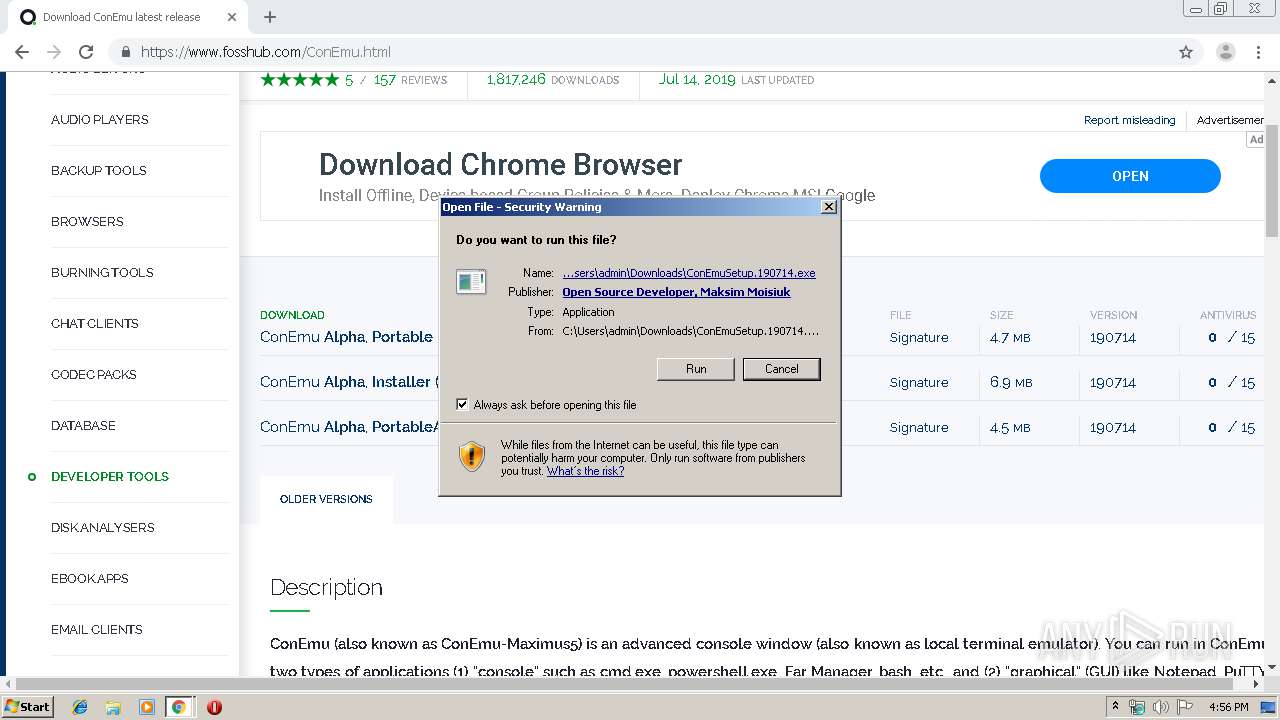Open publisher link Open Source Developer, Maksim Moisiuk

[676, 292]
